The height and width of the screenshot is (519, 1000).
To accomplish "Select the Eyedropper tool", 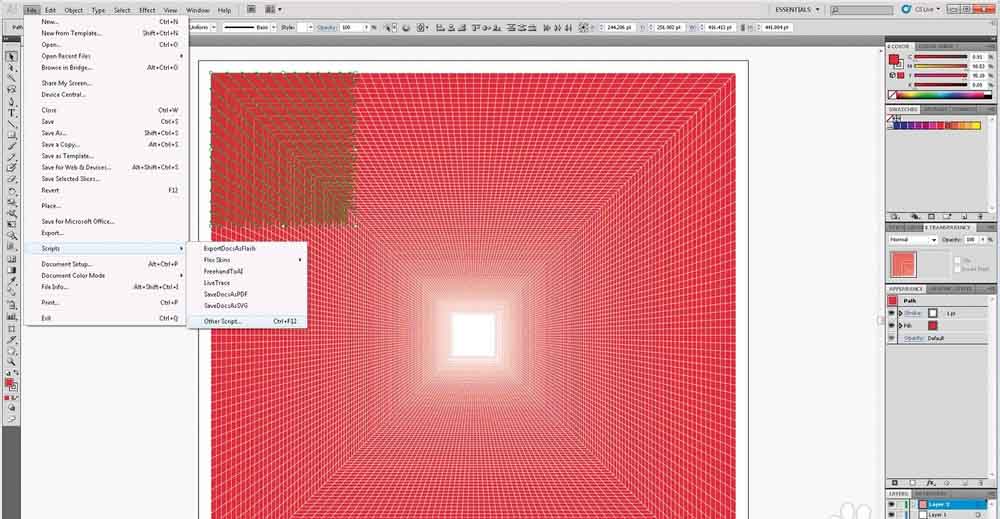I will click(11, 281).
